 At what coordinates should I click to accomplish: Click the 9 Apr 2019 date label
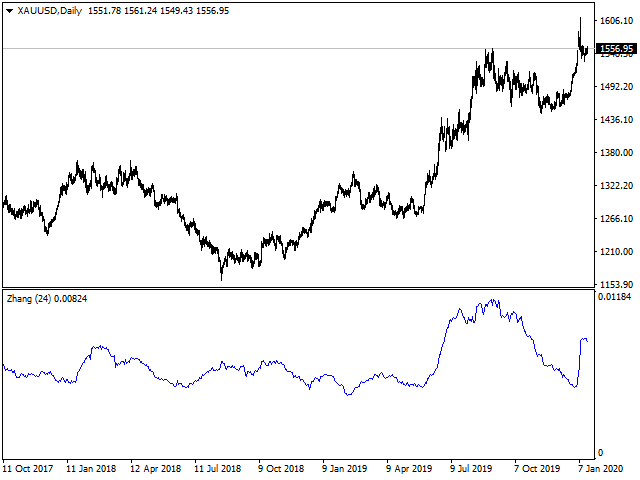pos(409,469)
